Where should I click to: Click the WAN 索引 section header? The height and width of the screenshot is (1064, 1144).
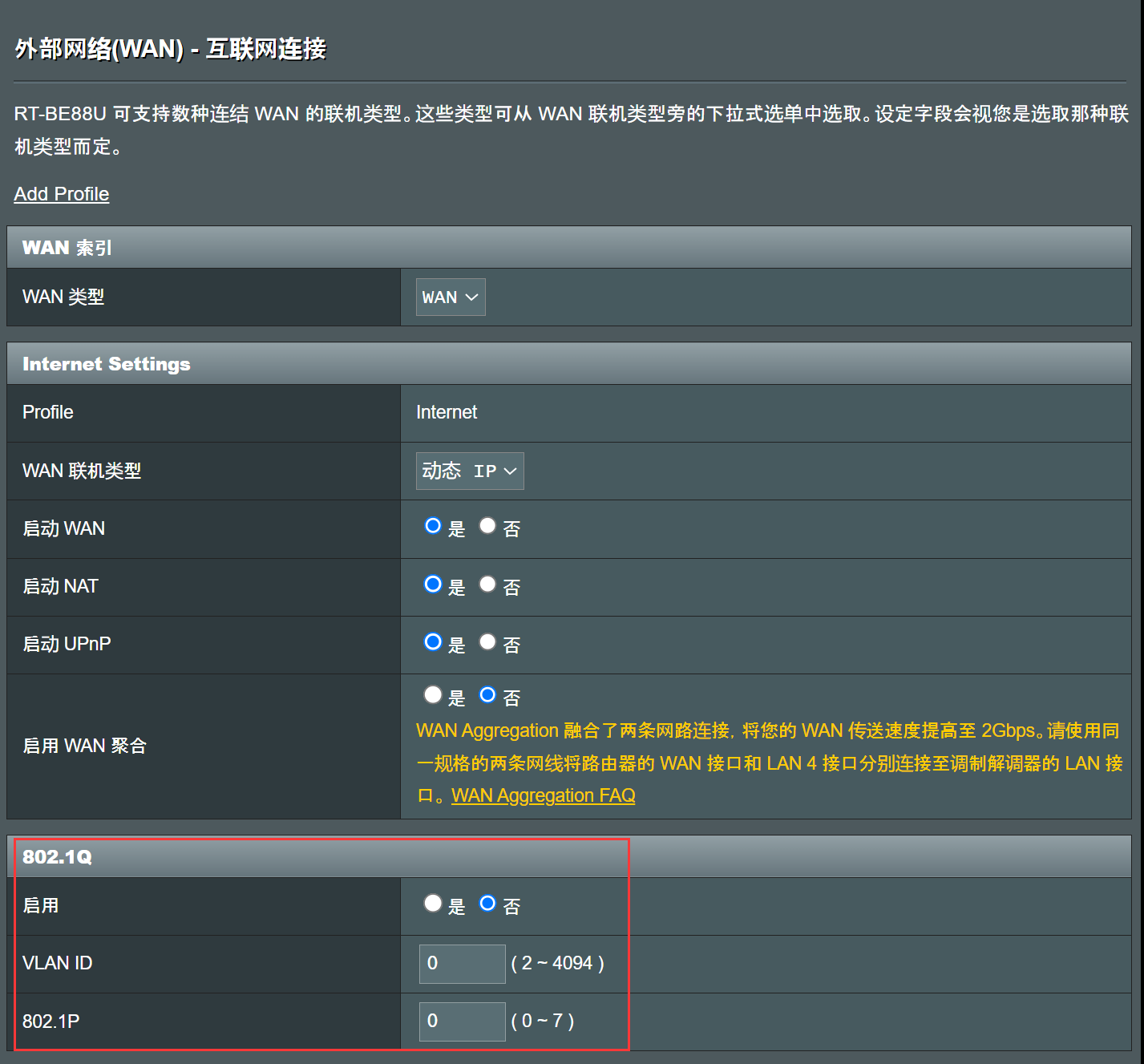pyautogui.click(x=67, y=248)
